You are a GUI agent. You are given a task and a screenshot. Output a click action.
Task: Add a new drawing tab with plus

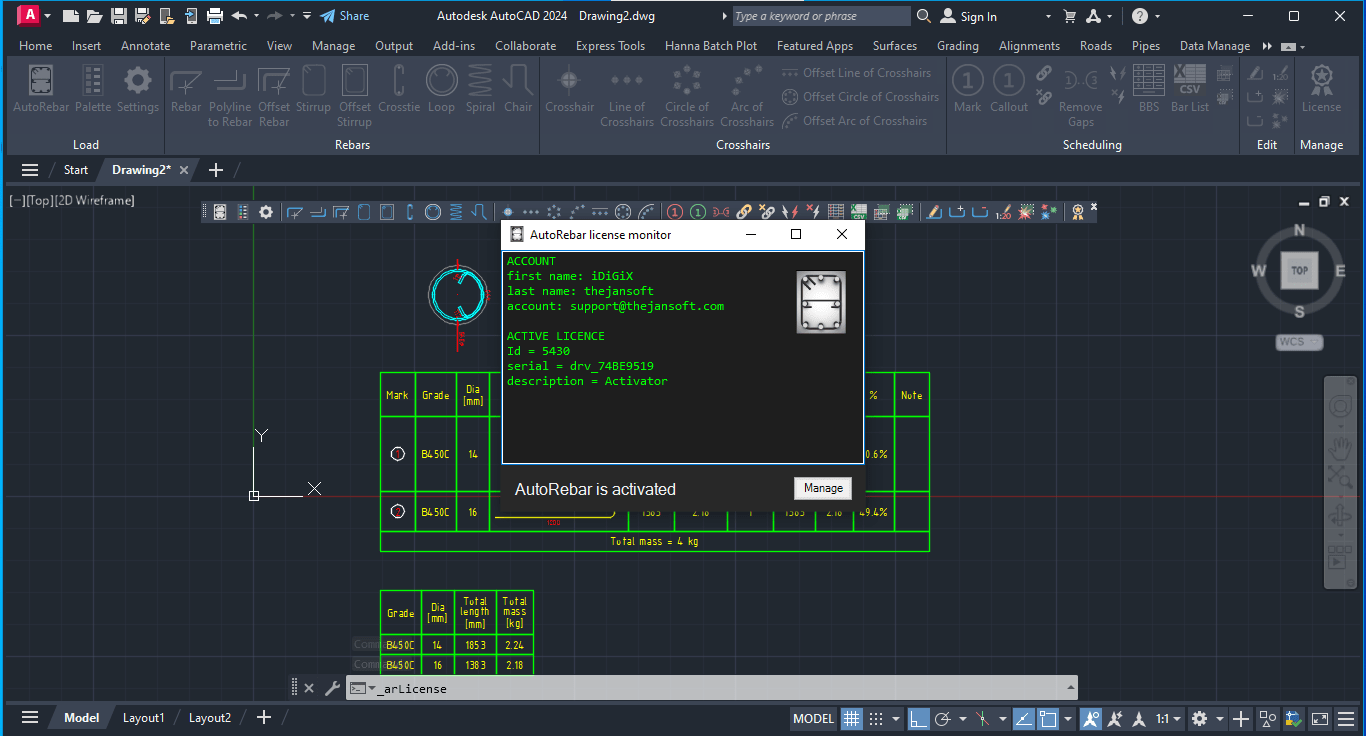click(216, 170)
